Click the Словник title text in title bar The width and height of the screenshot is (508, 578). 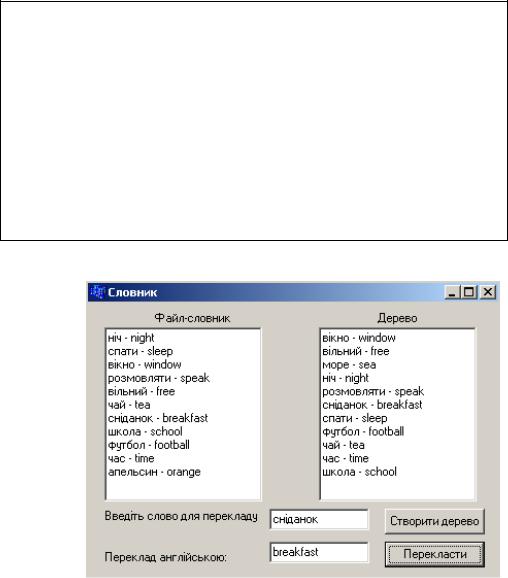click(132, 293)
